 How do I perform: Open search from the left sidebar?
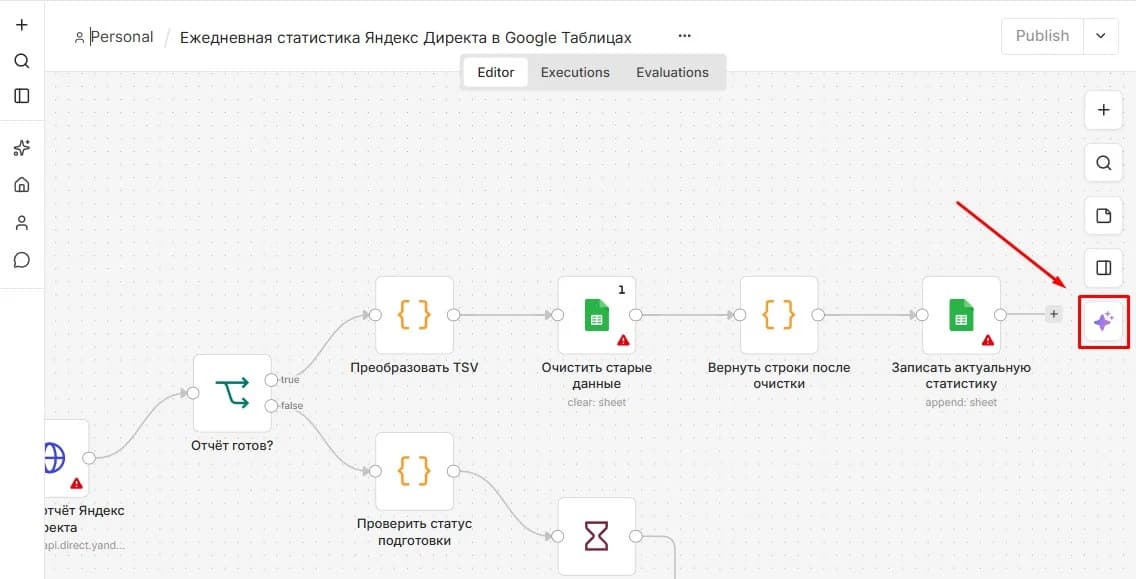click(x=22, y=61)
